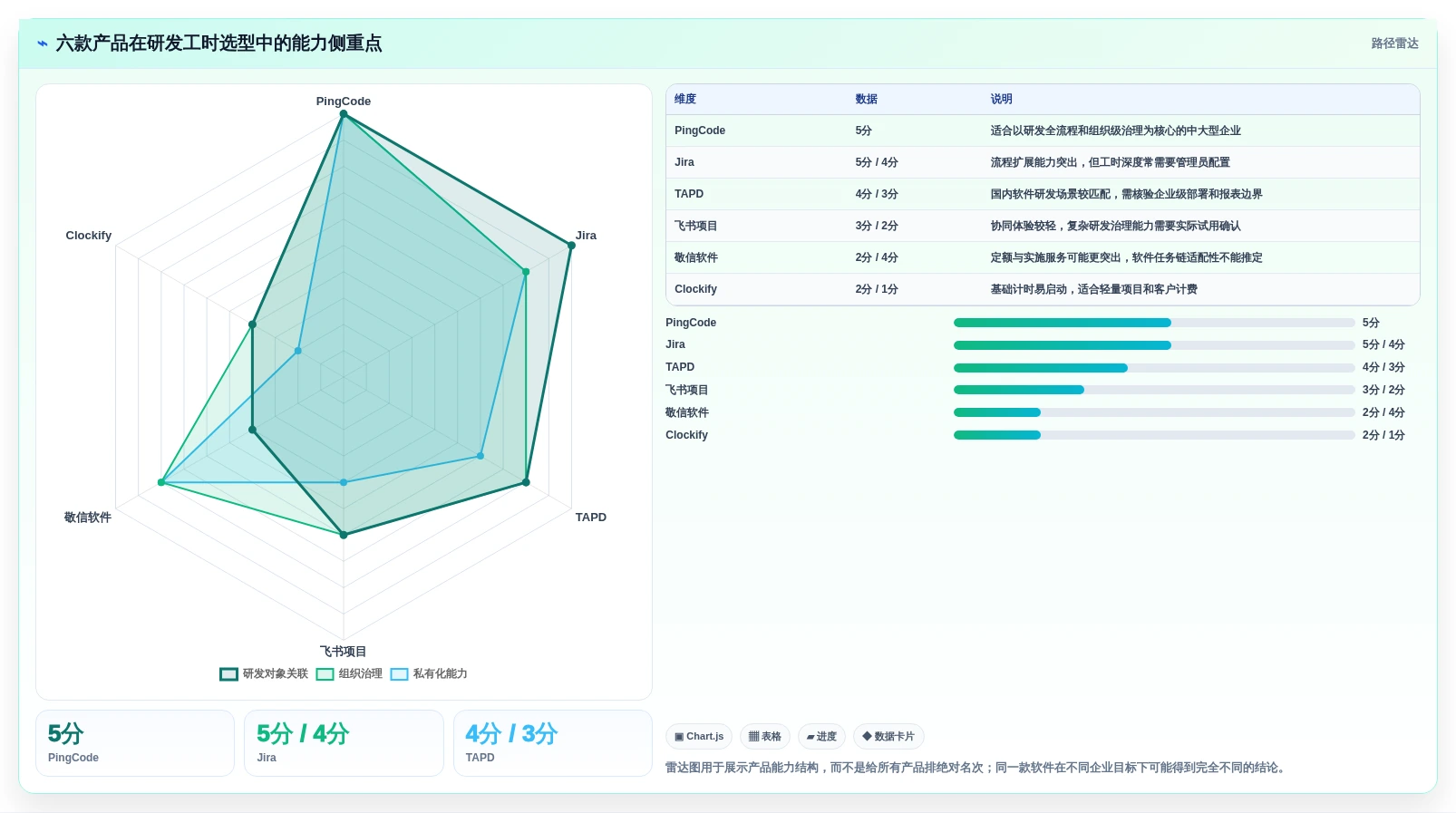
Task: Click the 数据 column header
Action: click(867, 99)
